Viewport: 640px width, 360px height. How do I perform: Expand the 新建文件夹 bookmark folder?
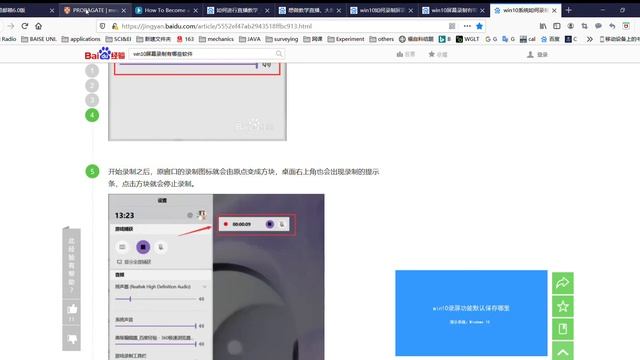pos(153,39)
